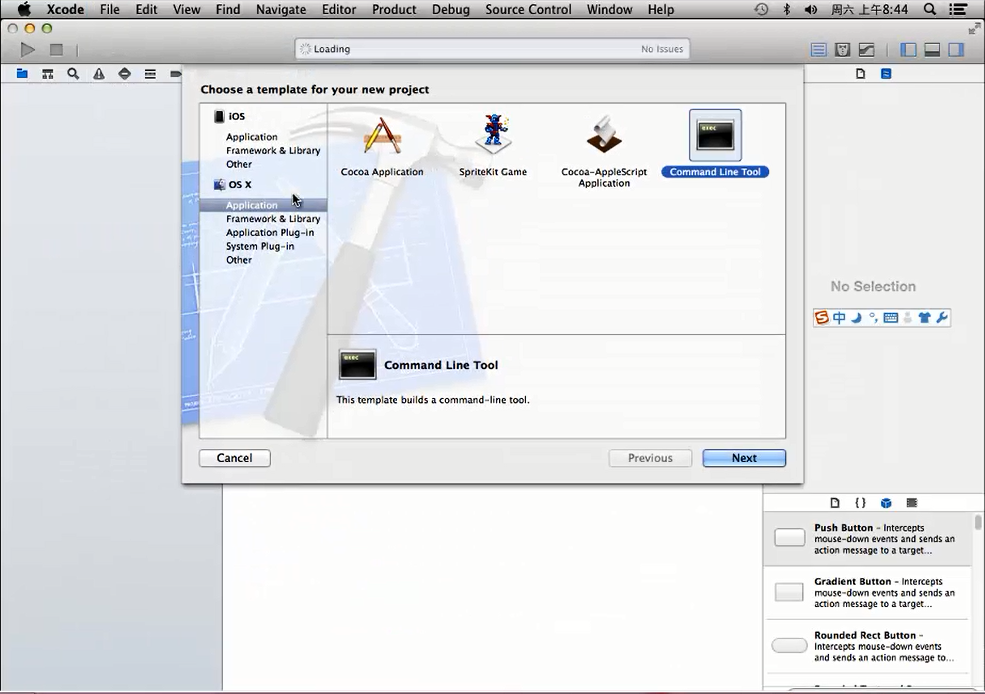This screenshot has height=694, width=985.
Task: Select Framework & Library under iOS
Action: point(273,151)
